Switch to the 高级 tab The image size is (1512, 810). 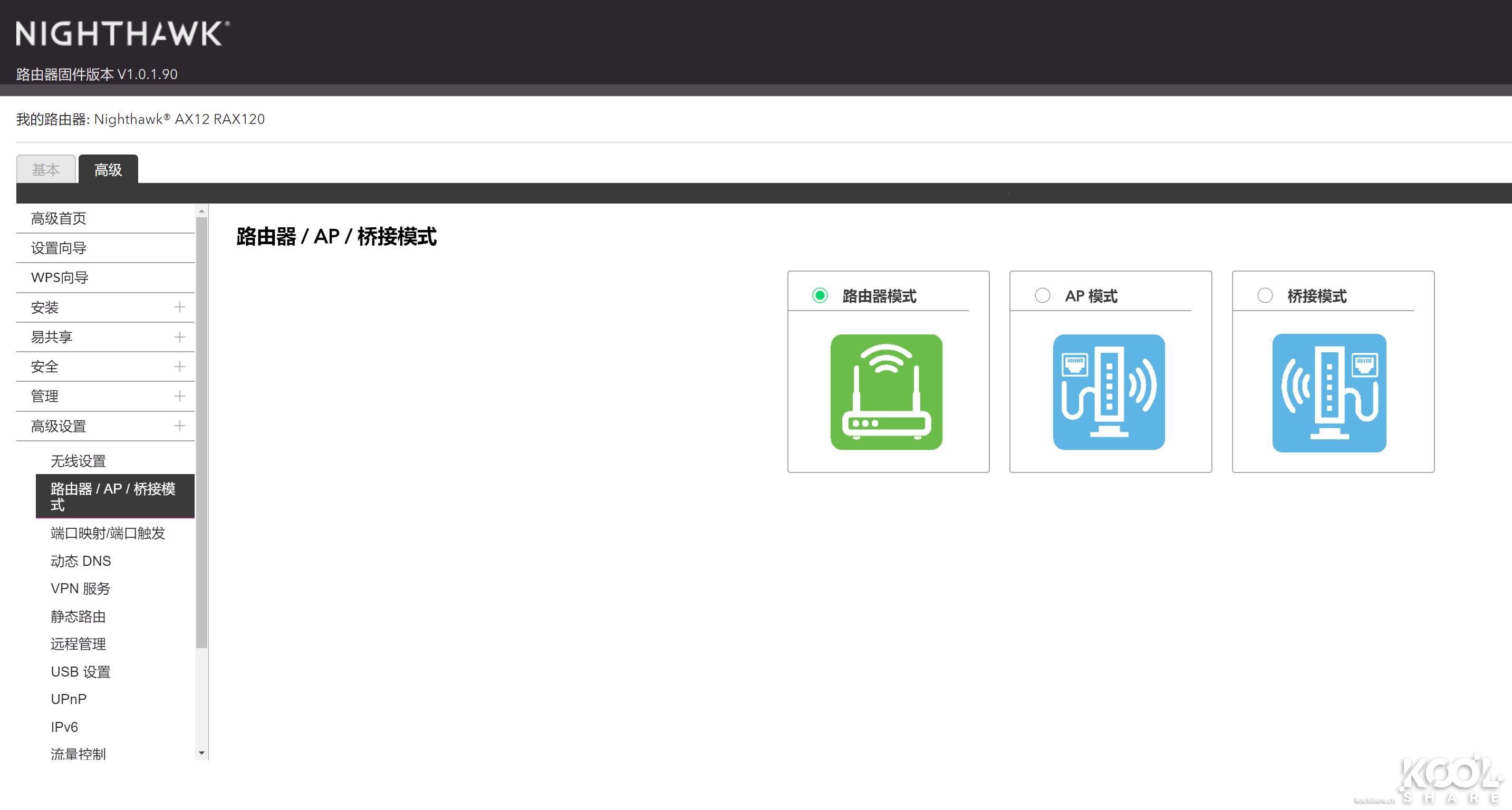point(108,169)
